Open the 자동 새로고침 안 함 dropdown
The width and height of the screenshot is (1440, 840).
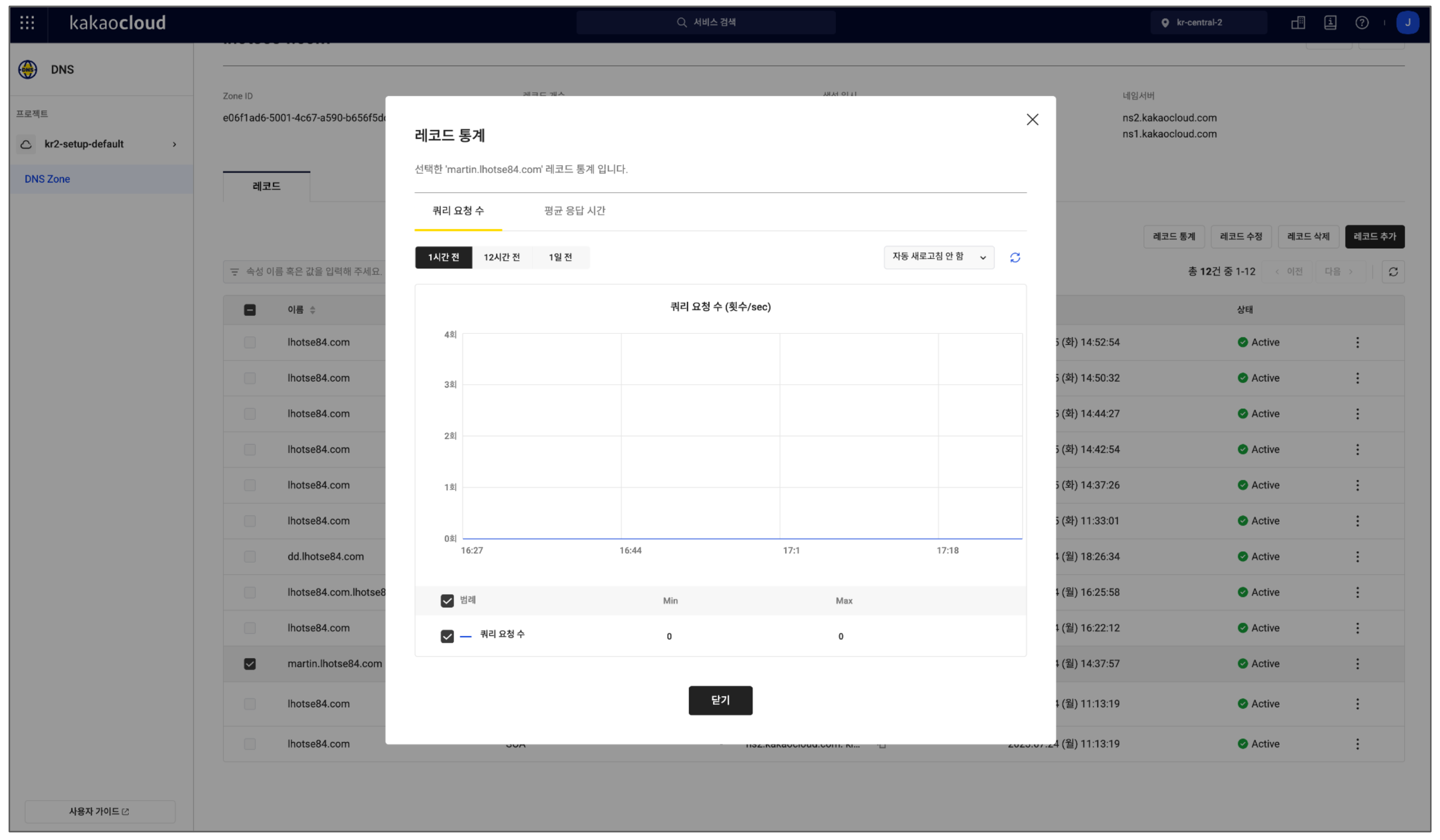pos(938,257)
